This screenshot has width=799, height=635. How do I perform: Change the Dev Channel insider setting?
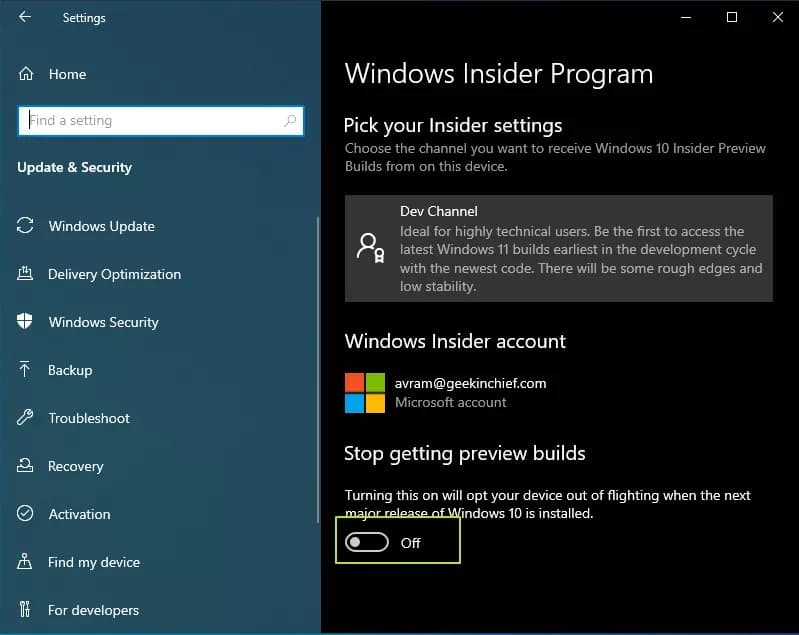click(558, 248)
